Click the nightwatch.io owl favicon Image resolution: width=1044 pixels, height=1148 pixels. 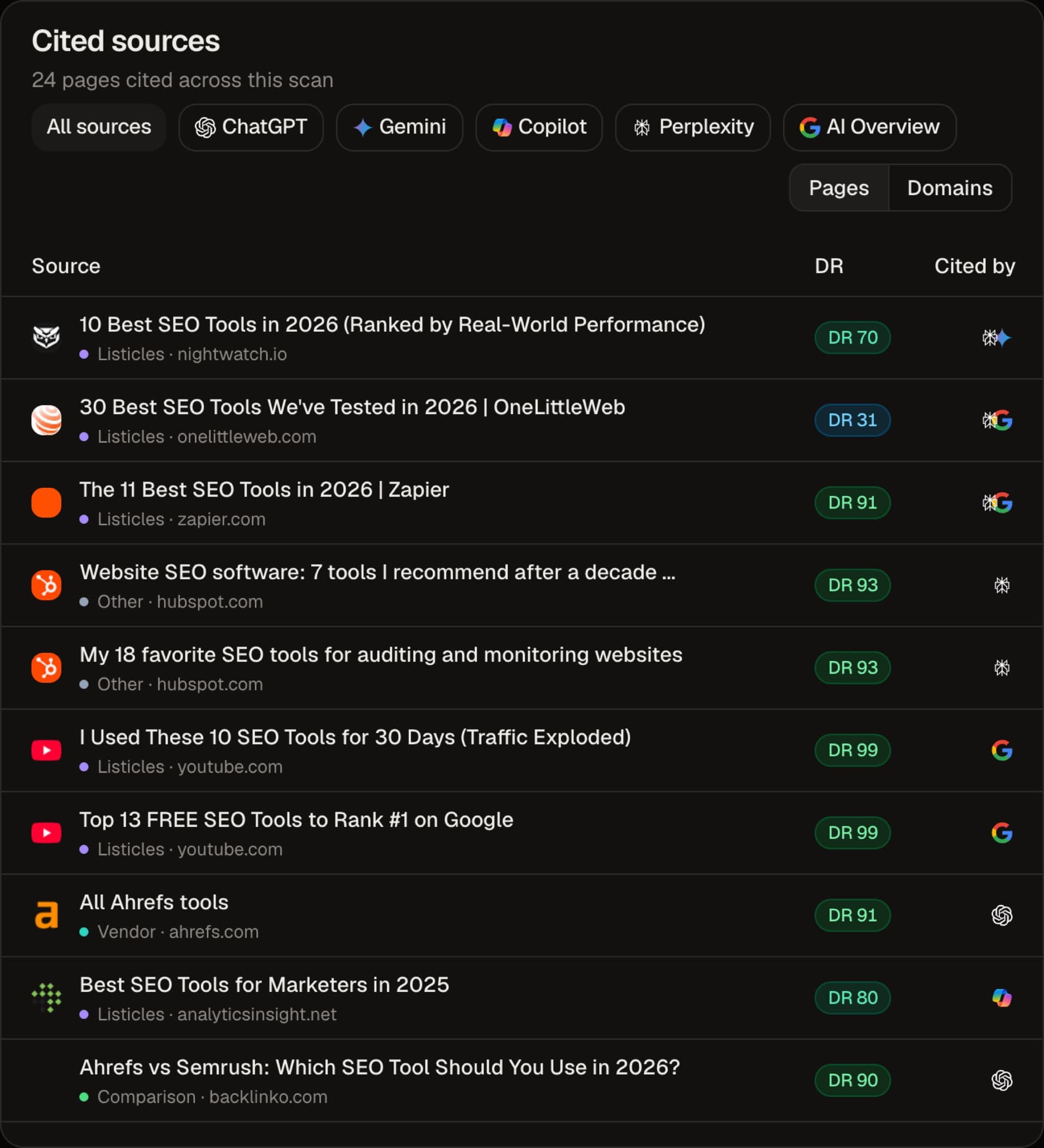(46, 337)
